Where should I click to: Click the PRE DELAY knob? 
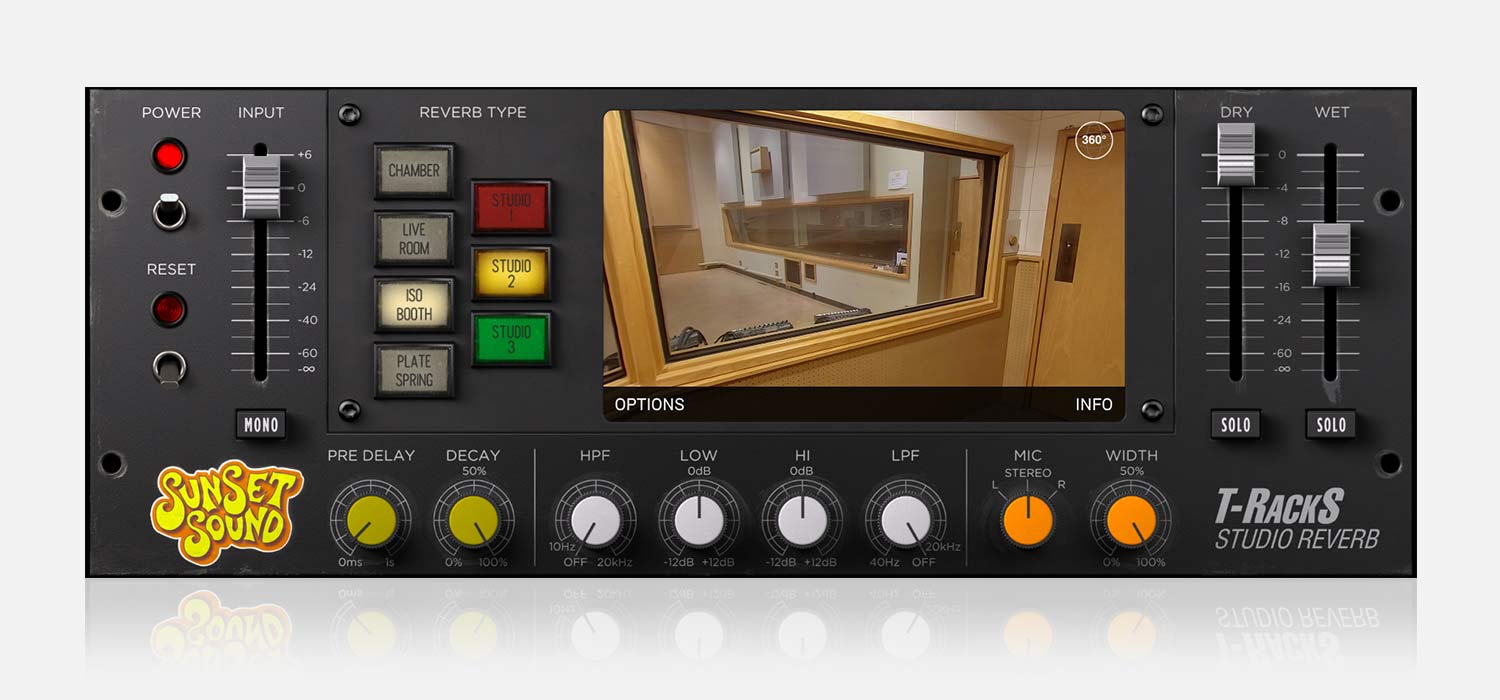(371, 521)
